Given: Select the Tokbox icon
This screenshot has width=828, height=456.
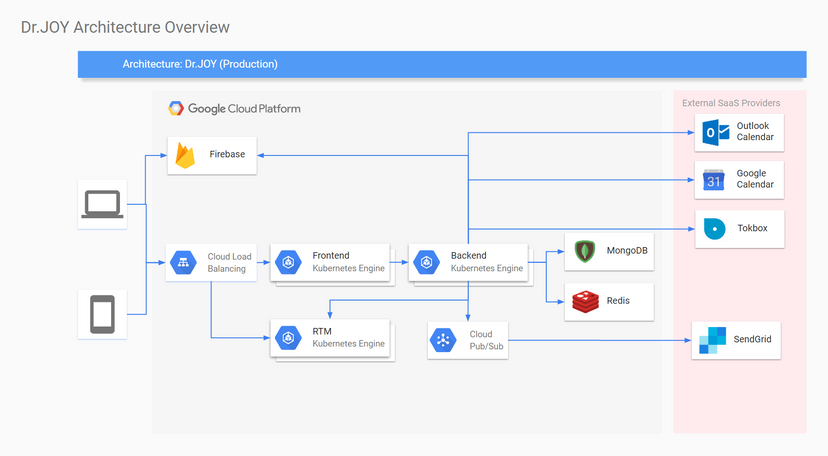Looking at the screenshot, I should click(x=714, y=229).
